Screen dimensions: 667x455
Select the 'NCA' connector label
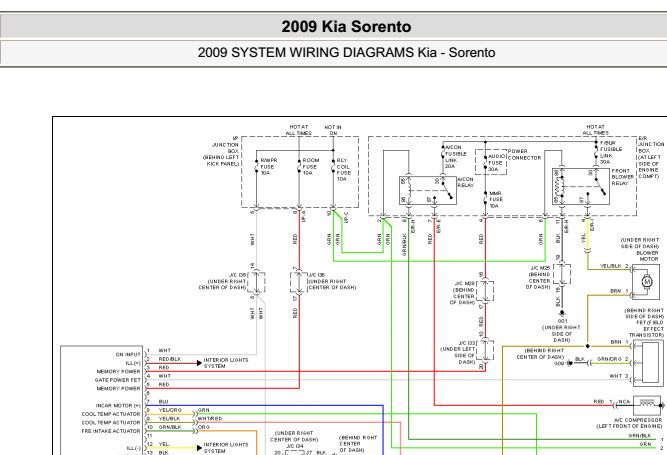point(624,401)
